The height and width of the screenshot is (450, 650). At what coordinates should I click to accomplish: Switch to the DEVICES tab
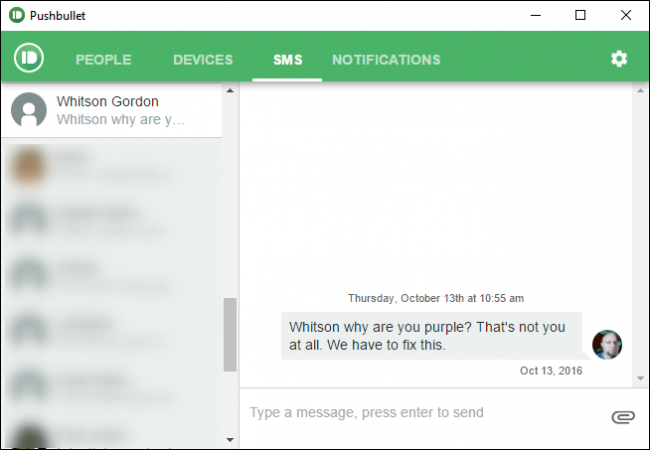(203, 60)
